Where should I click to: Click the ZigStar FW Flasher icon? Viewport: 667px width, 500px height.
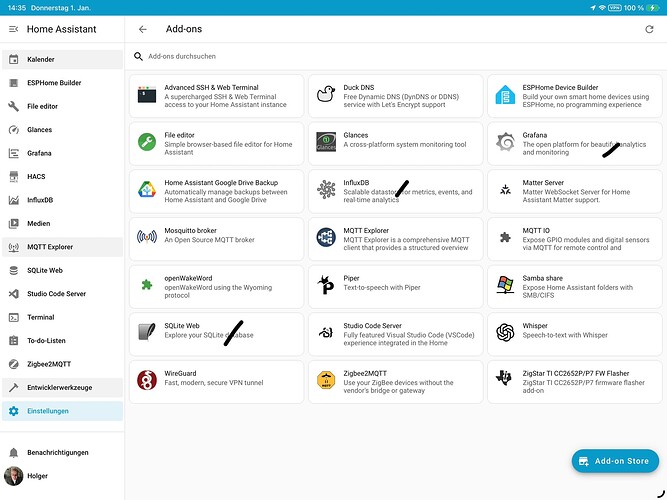505,379
